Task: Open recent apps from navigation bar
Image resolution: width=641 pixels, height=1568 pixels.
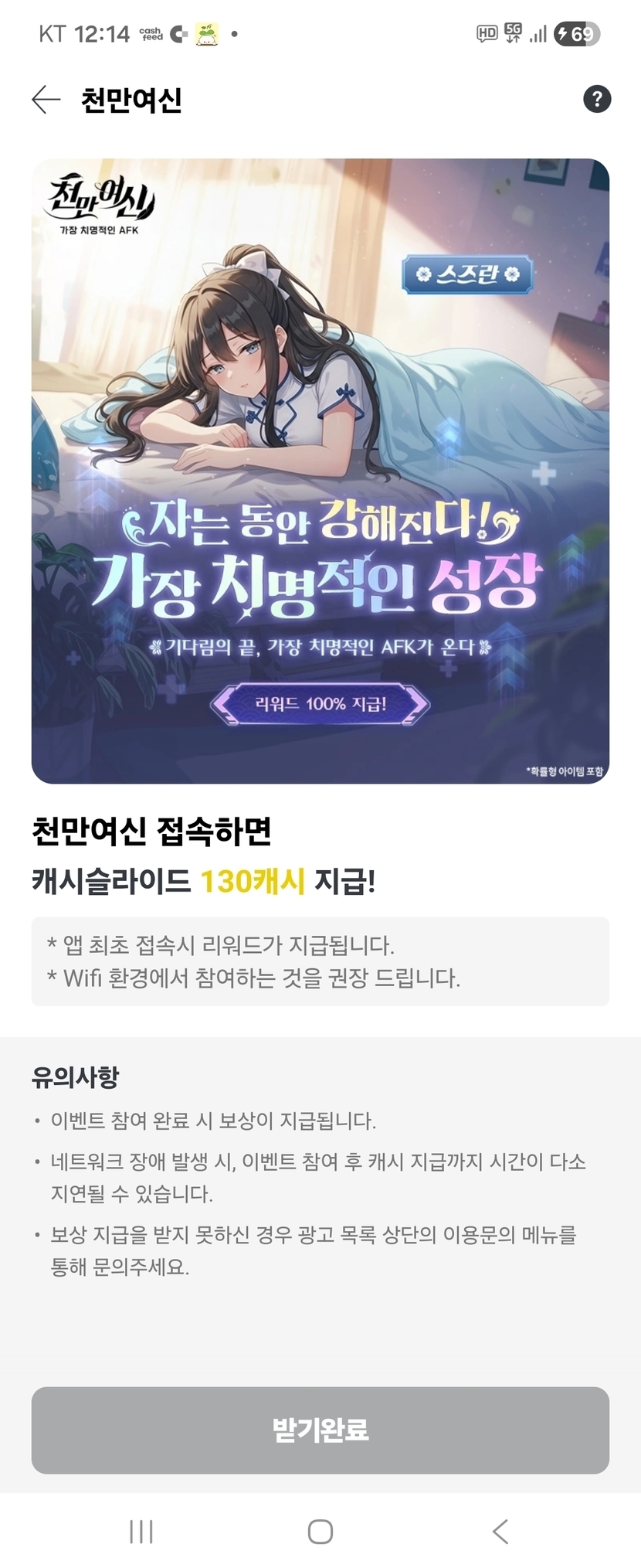Action: [141, 1531]
